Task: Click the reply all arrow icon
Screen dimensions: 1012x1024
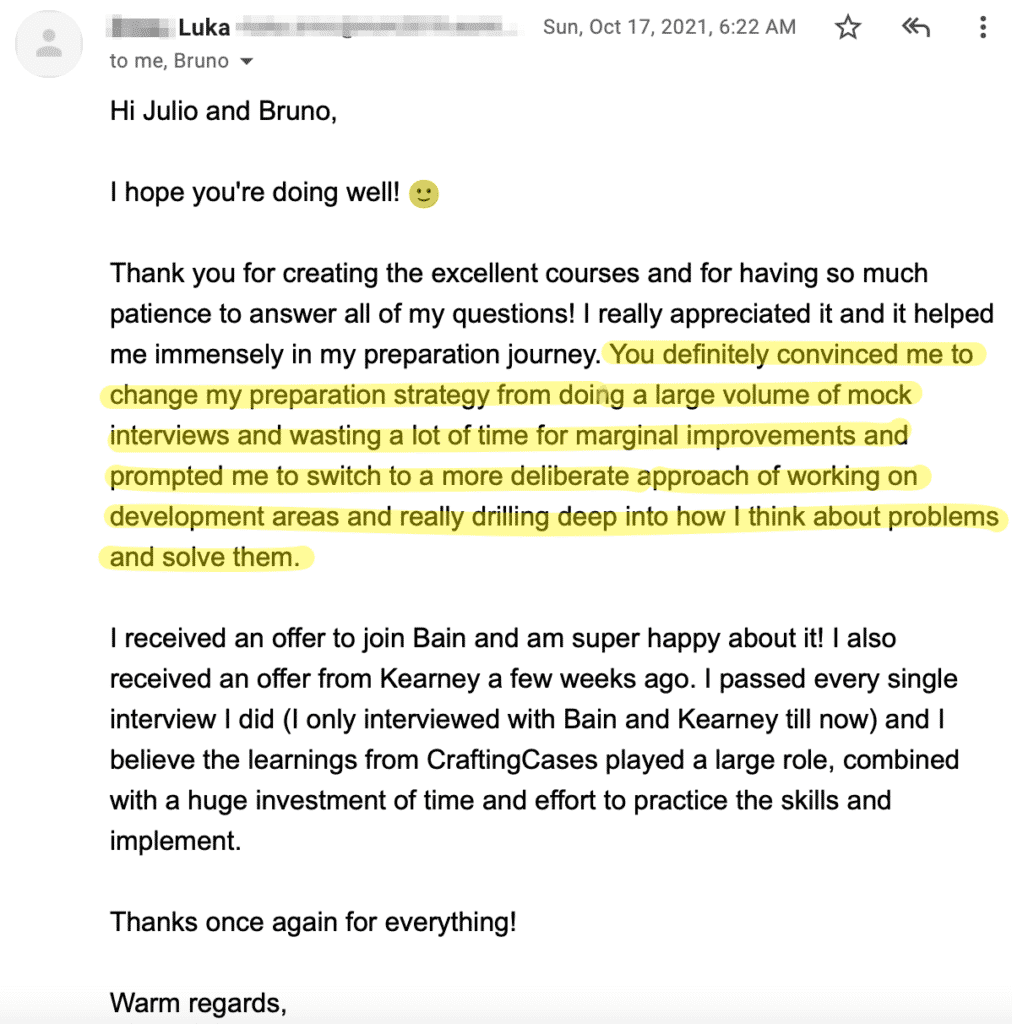Action: click(x=915, y=27)
